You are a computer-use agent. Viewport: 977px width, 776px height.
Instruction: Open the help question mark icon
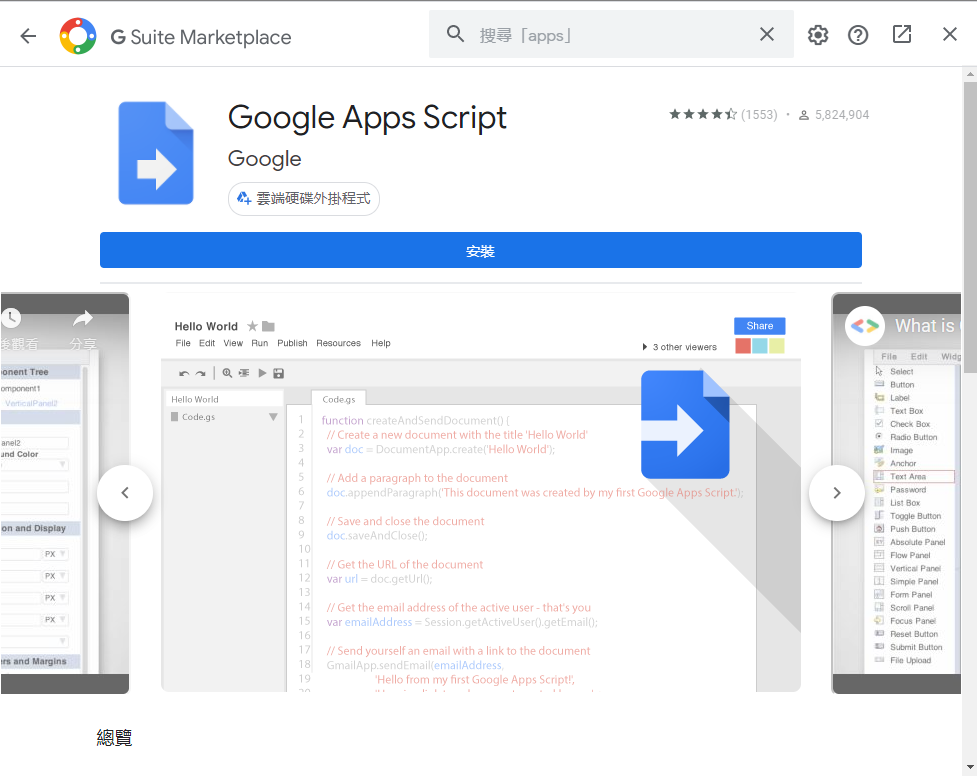coord(858,35)
